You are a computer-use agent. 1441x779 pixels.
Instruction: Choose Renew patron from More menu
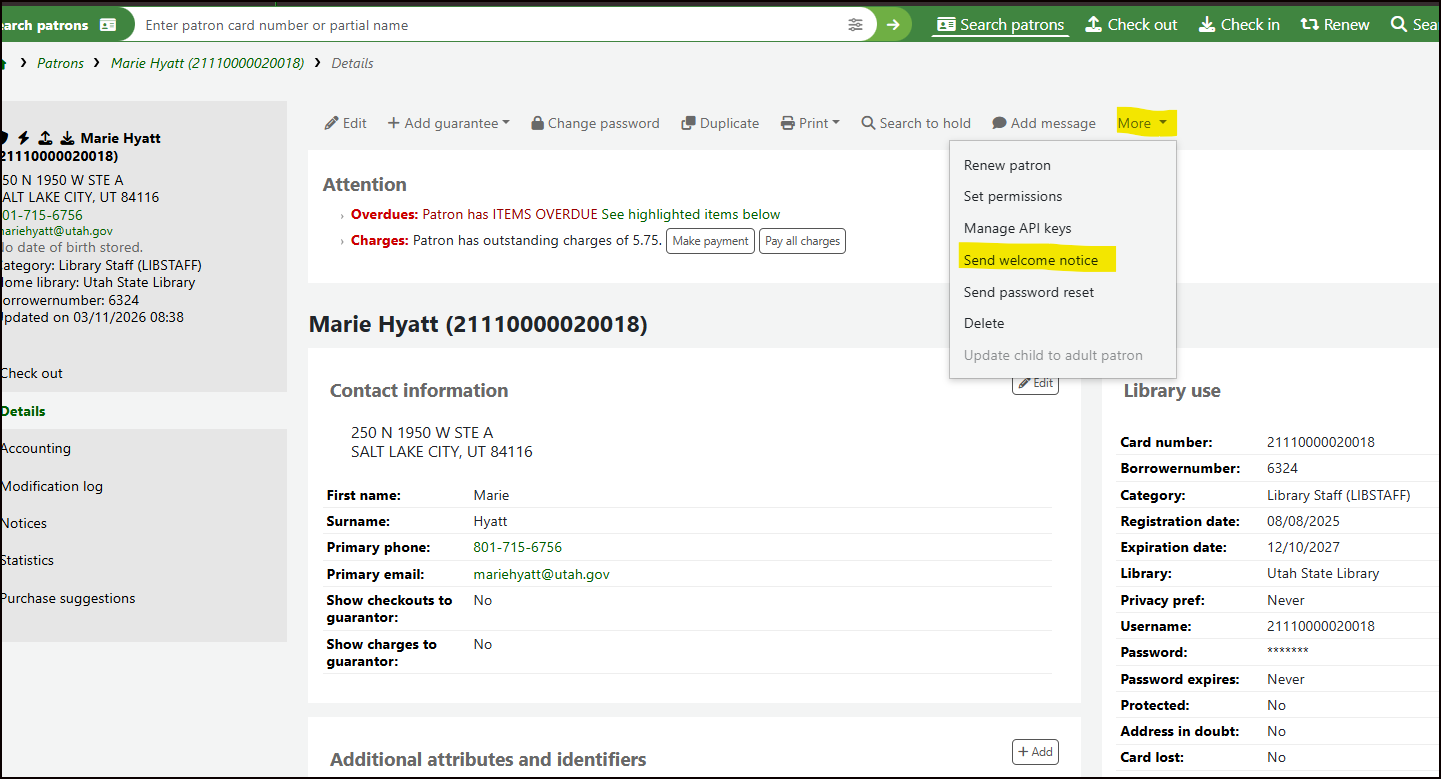[x=1007, y=165]
